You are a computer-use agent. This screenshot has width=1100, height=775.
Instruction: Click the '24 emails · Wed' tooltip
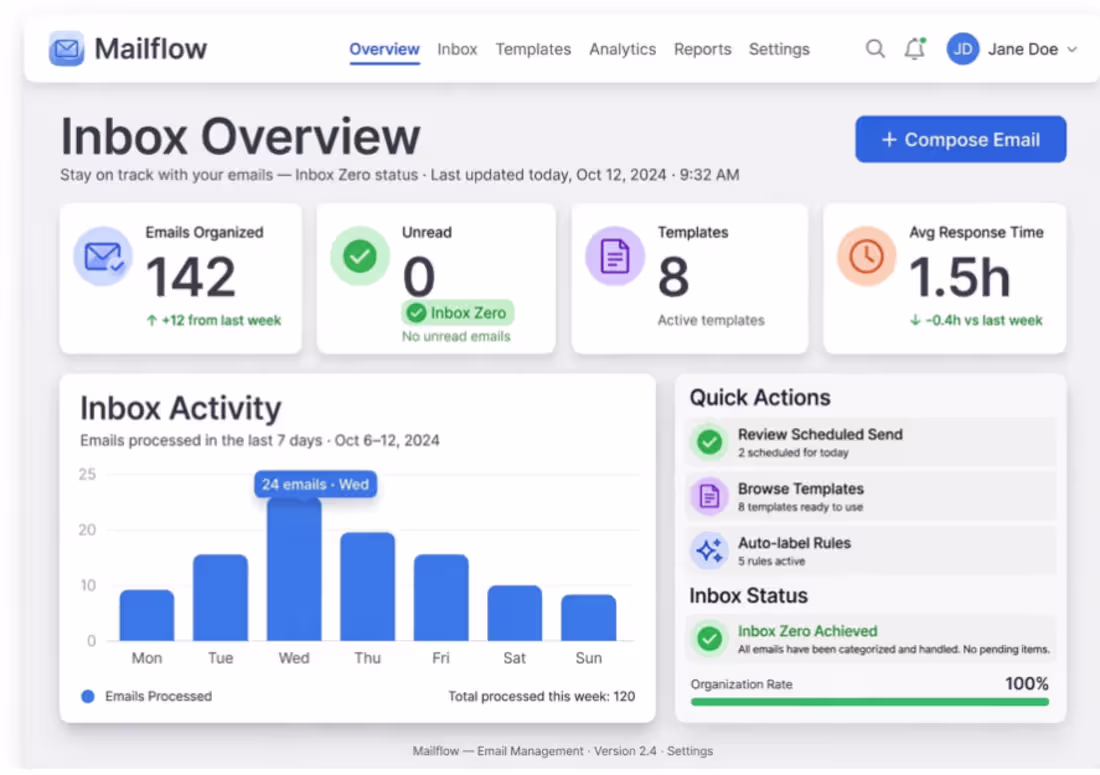[315, 485]
